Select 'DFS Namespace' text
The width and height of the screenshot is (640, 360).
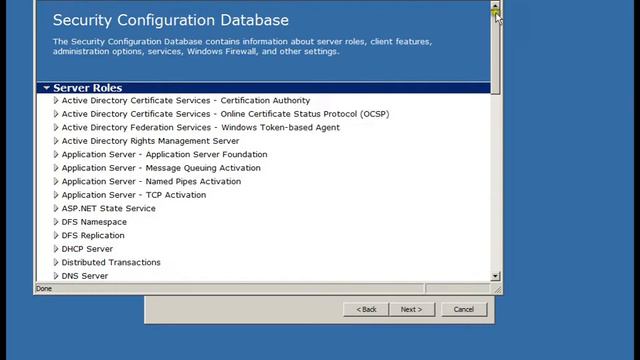click(x=94, y=222)
